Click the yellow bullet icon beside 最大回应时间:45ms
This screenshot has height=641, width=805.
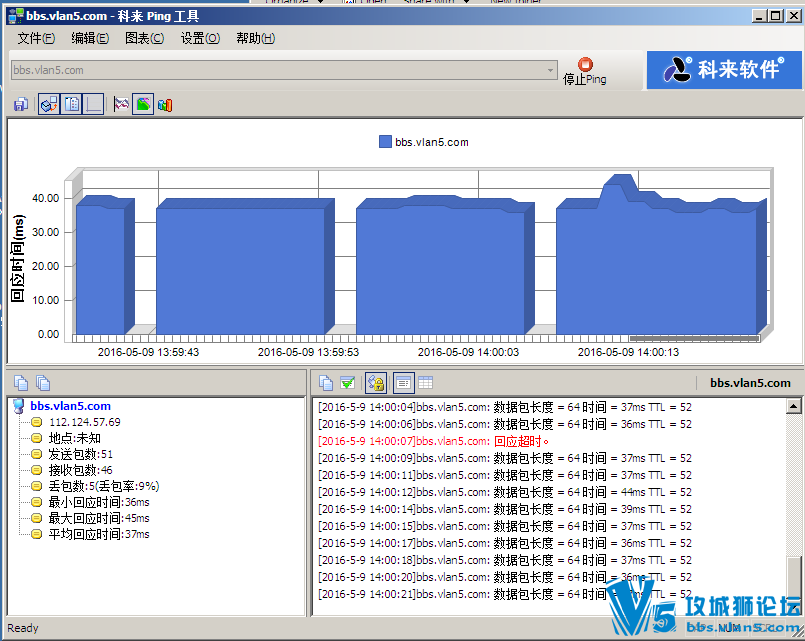(x=36, y=518)
